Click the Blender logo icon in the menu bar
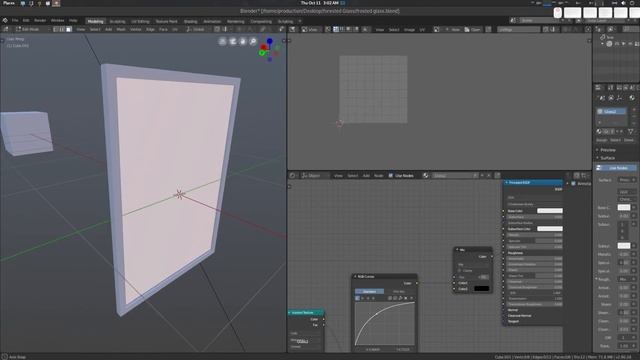Screen dimensions: 640x360 [5, 20]
